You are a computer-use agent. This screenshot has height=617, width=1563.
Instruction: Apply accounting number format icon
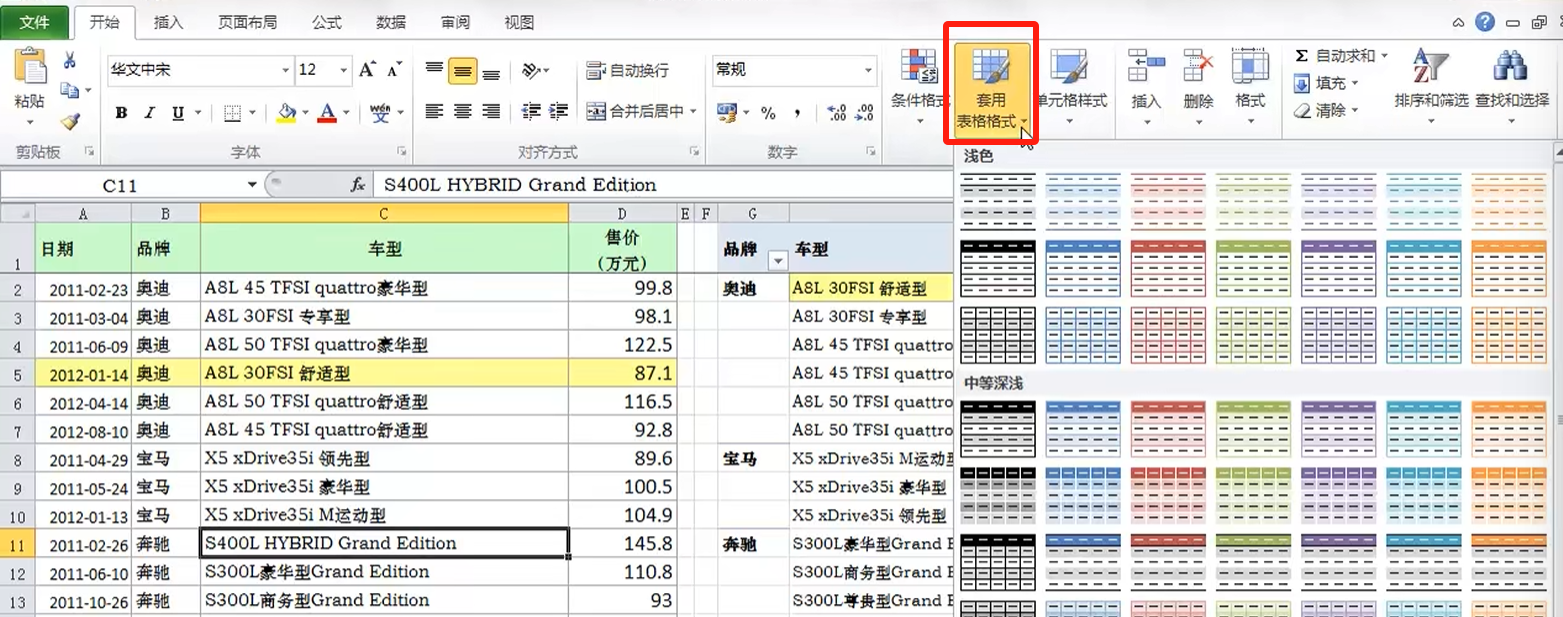[x=727, y=113]
